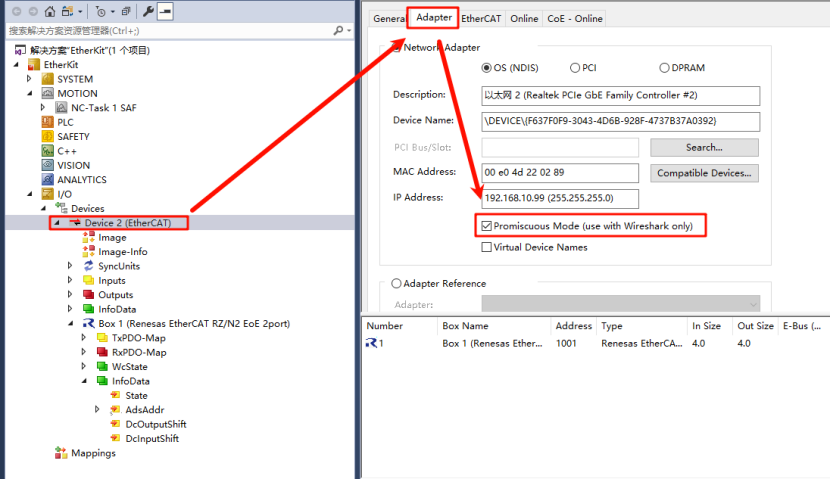The width and height of the screenshot is (830, 480).
Task: Expand the Inputs node
Action: [x=70, y=280]
